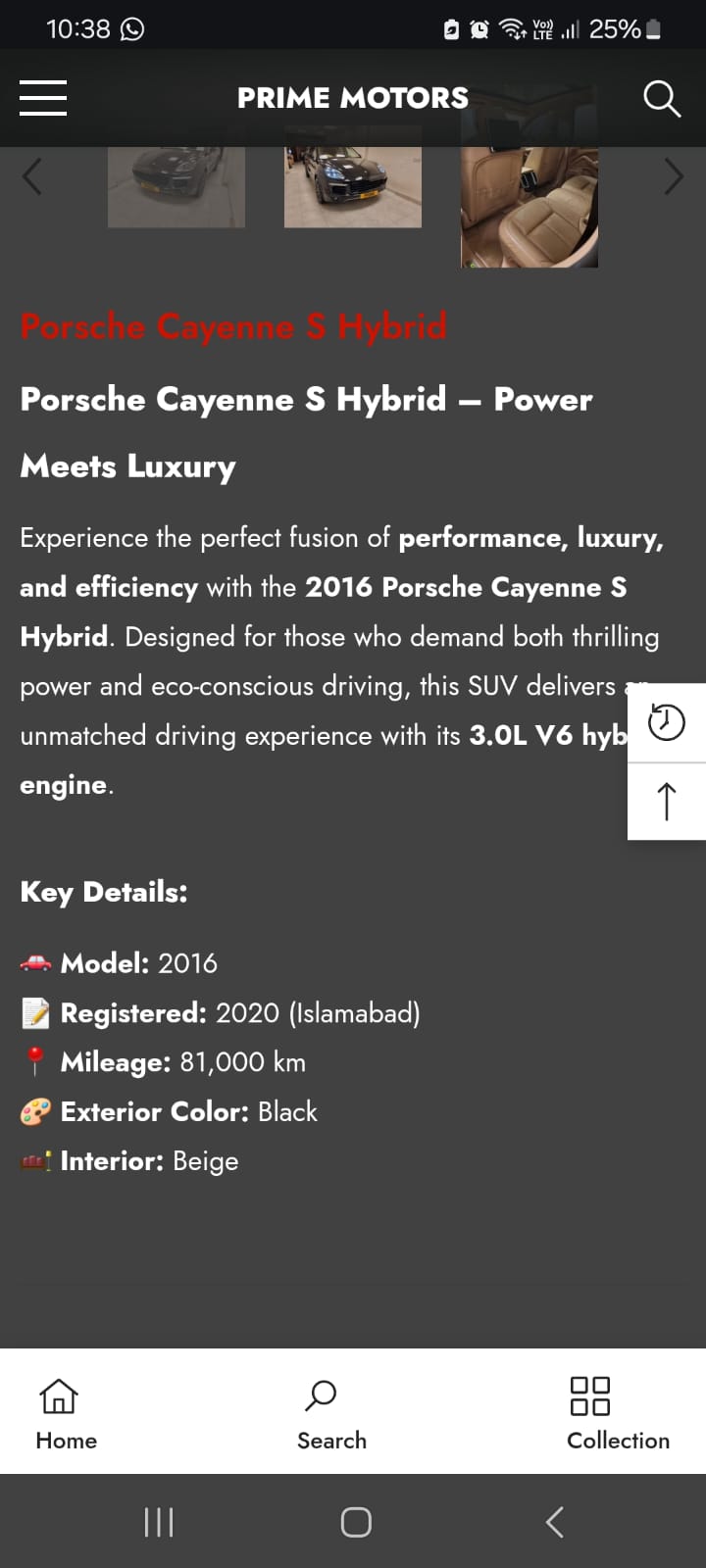
Task: View beige interior seat thumbnail
Action: (x=529, y=207)
